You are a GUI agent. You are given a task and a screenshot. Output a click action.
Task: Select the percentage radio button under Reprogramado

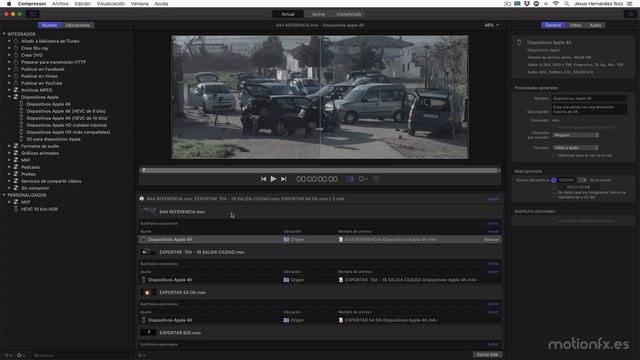(553, 180)
